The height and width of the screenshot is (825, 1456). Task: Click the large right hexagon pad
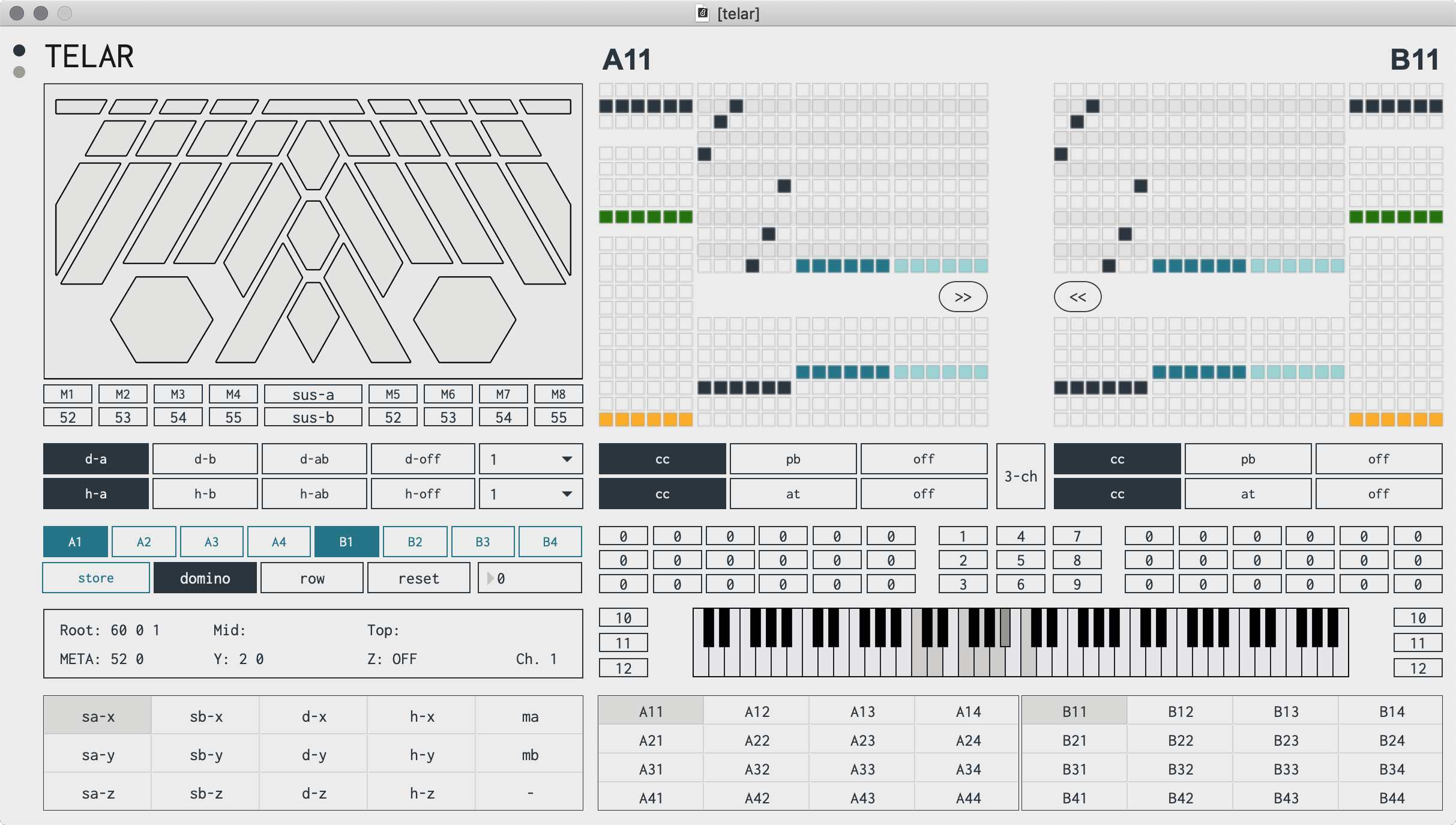(x=465, y=319)
